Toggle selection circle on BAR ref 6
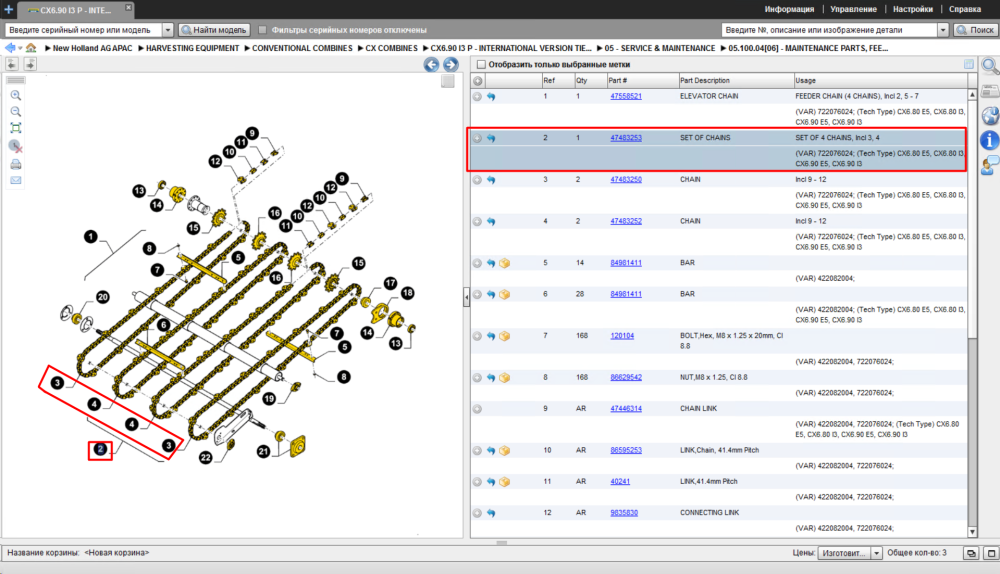1000x574 pixels. pos(477,294)
